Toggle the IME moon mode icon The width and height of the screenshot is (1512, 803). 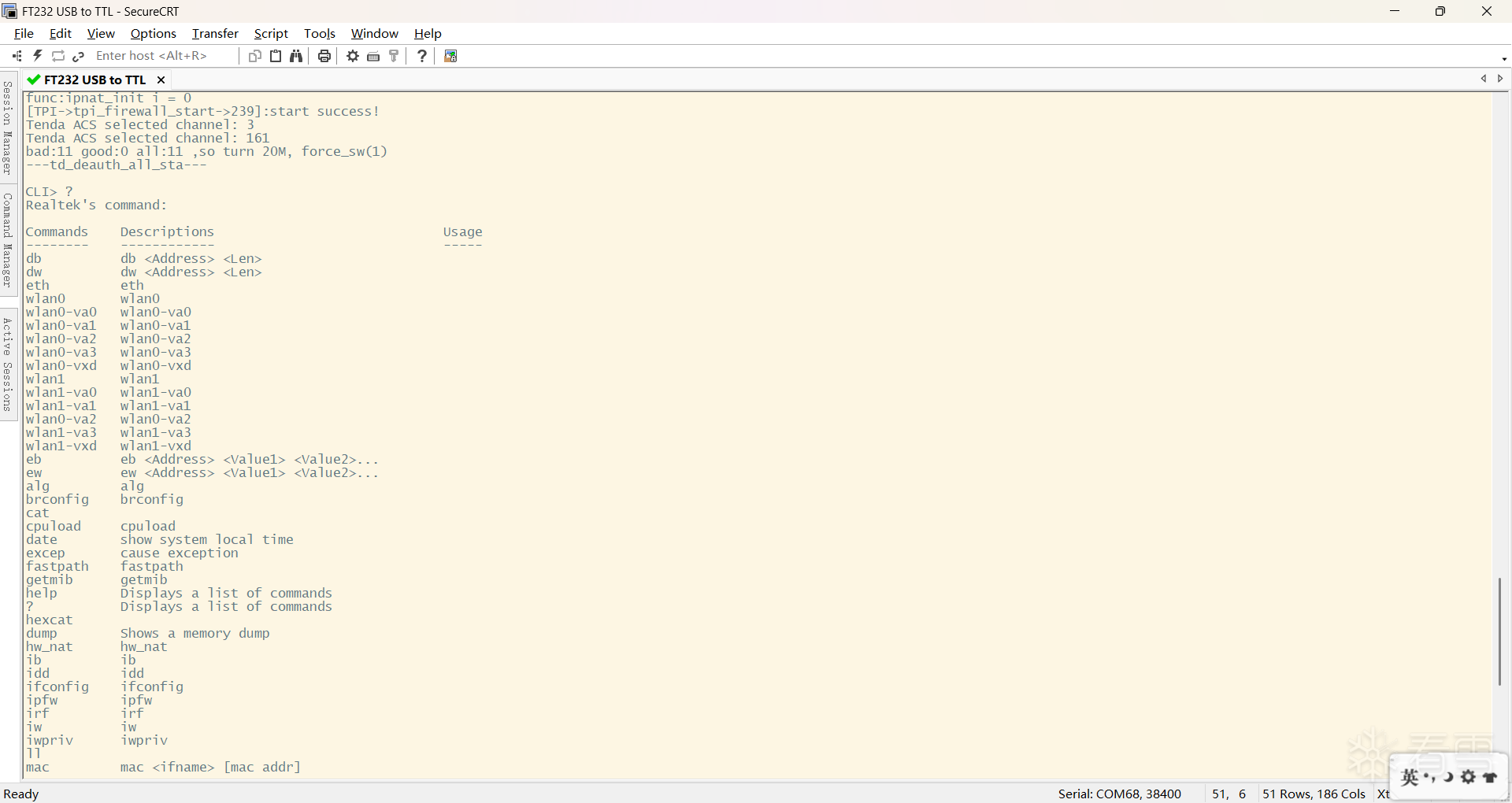pyautogui.click(x=1447, y=778)
